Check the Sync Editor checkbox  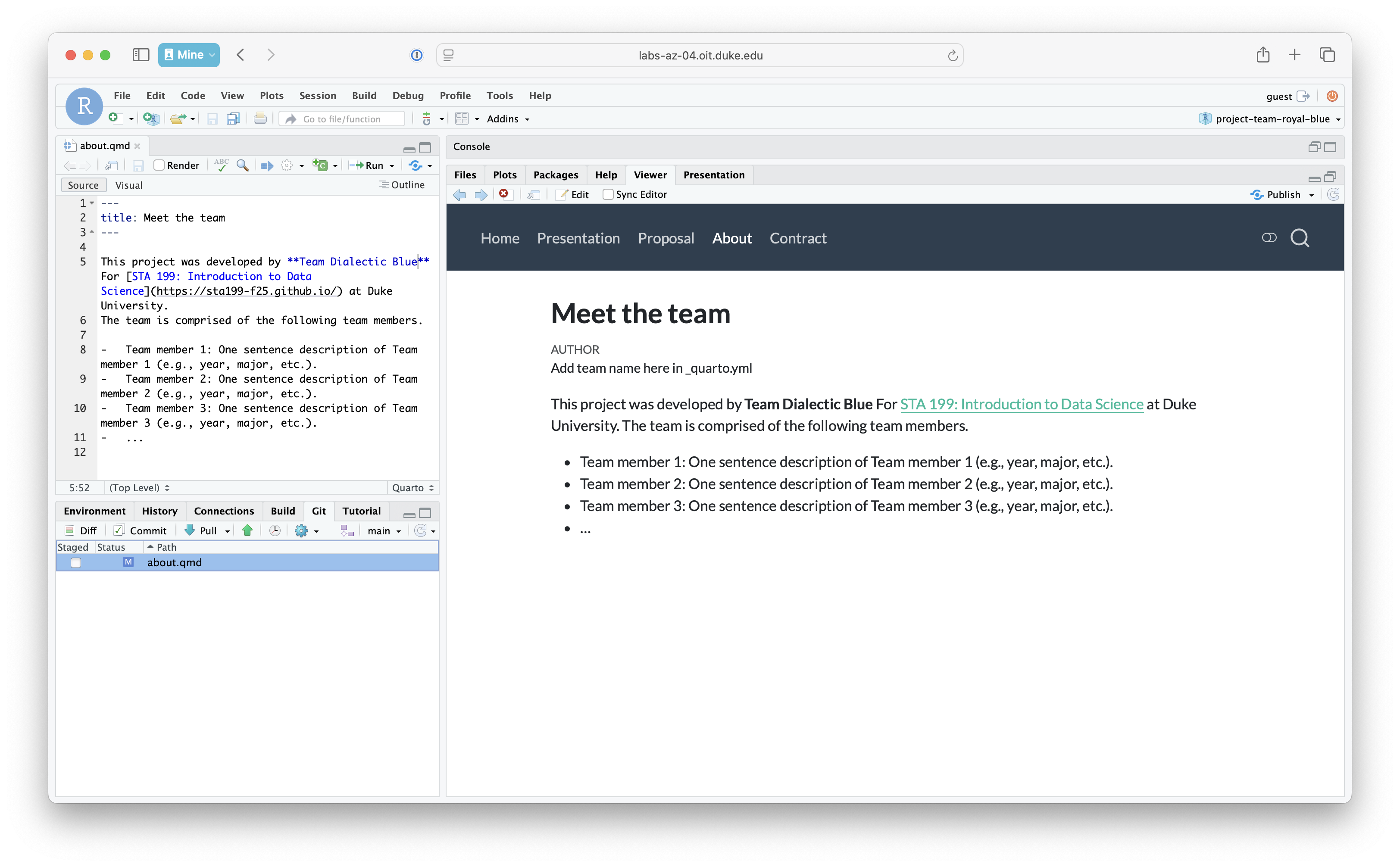[608, 194]
